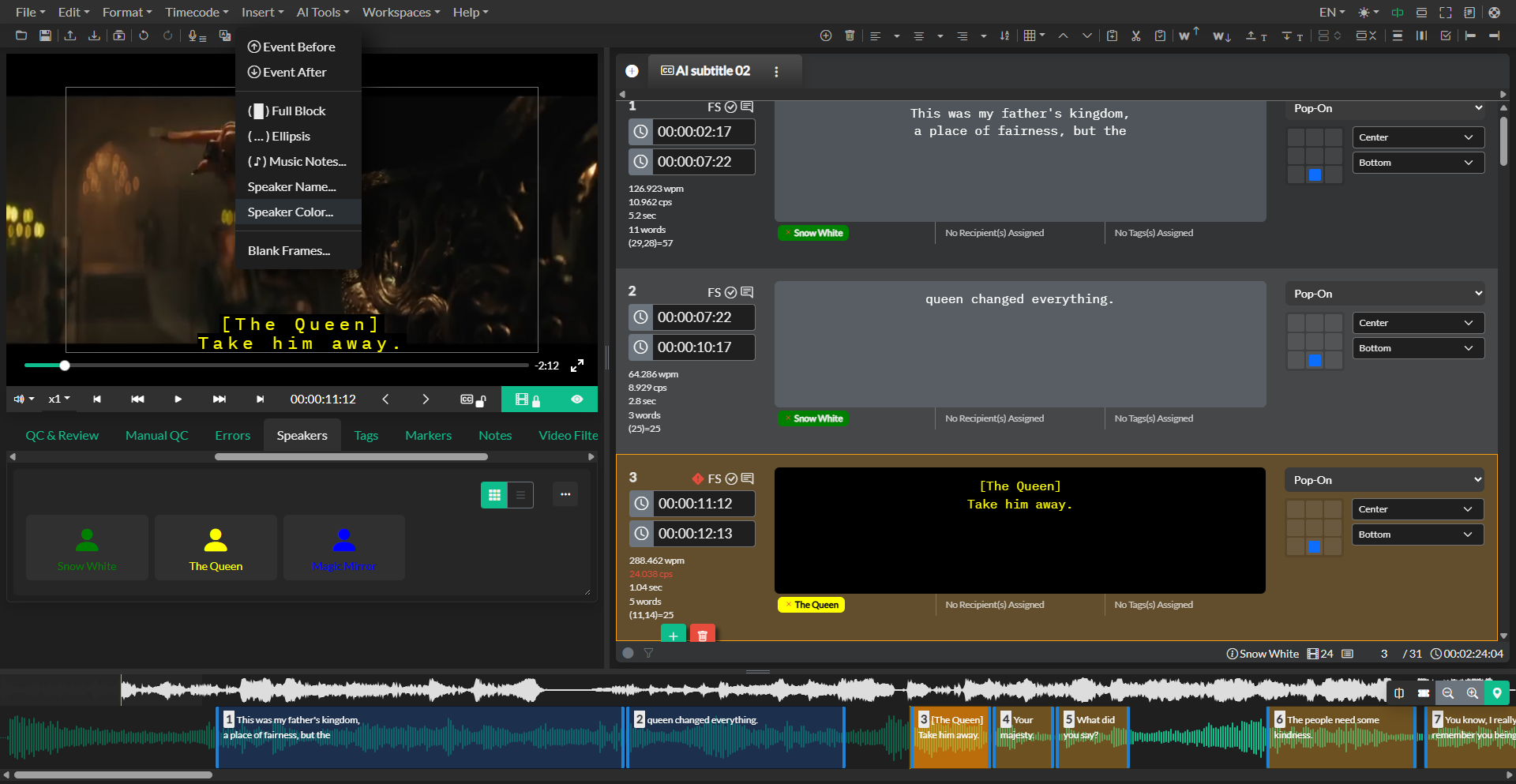Click the undo arrow icon
This screenshot has width=1516, height=784.
(x=144, y=36)
